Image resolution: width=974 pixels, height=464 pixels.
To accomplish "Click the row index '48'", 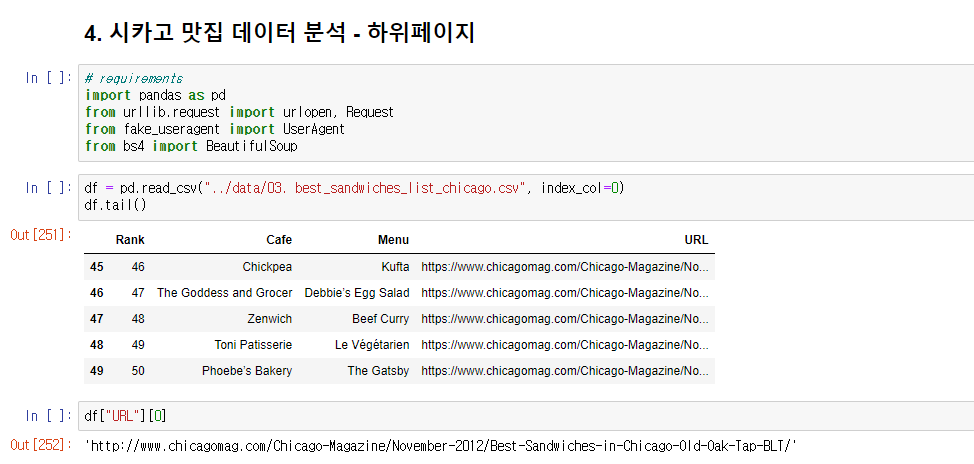I will [x=97, y=345].
